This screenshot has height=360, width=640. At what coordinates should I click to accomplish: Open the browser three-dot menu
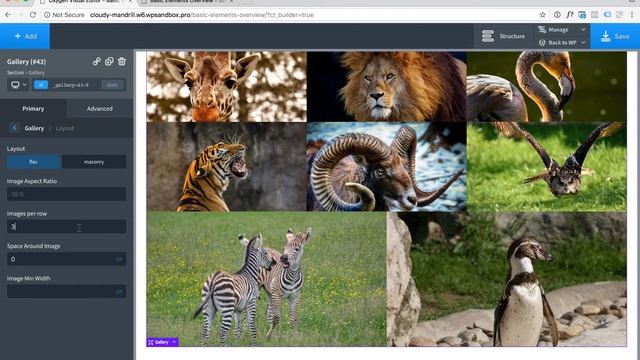coord(632,15)
